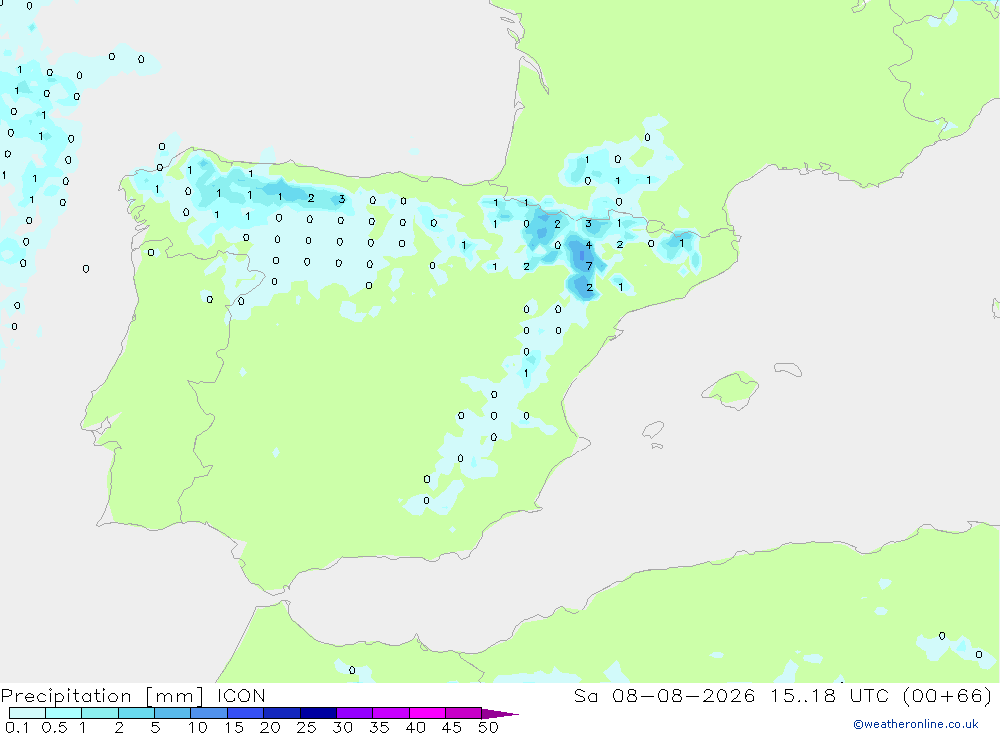This screenshot has height=733, width=1000.
Task: Select the 45–50 mm legend swatch
Action: click(464, 713)
